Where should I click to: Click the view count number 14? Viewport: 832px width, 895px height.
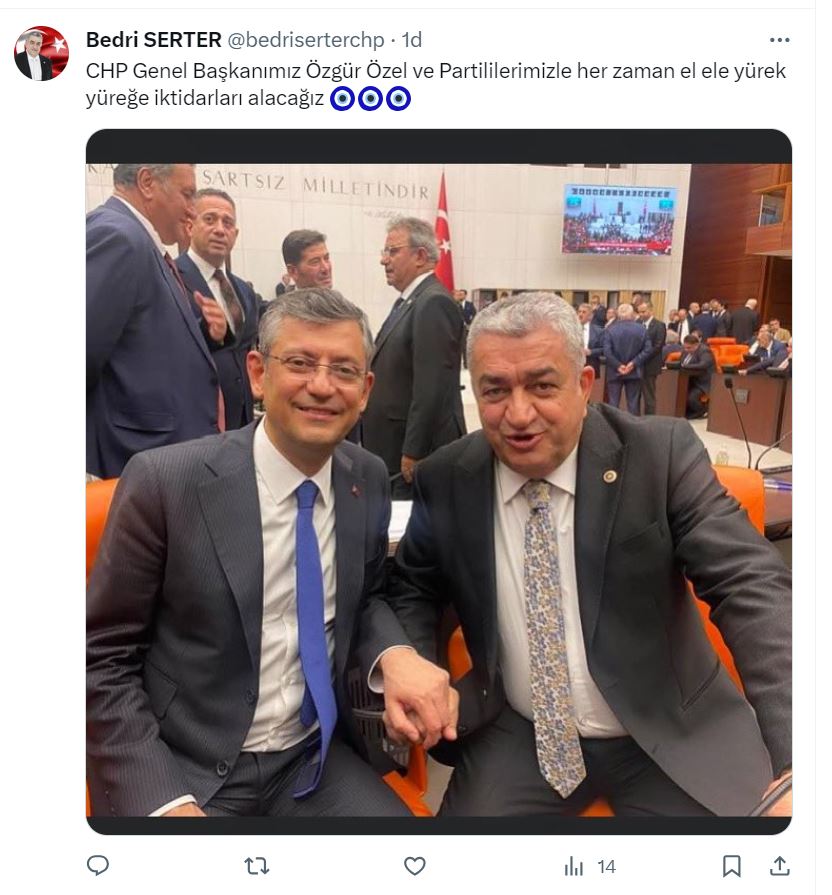607,867
